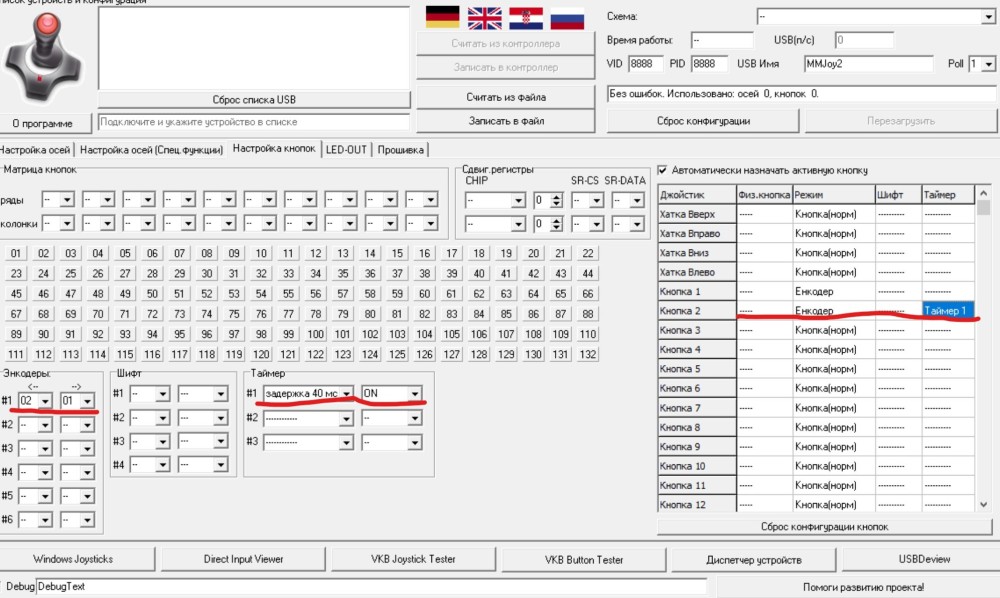The image size is (1000, 598).
Task: Select the Croatian flag language icon
Action: pos(526,17)
